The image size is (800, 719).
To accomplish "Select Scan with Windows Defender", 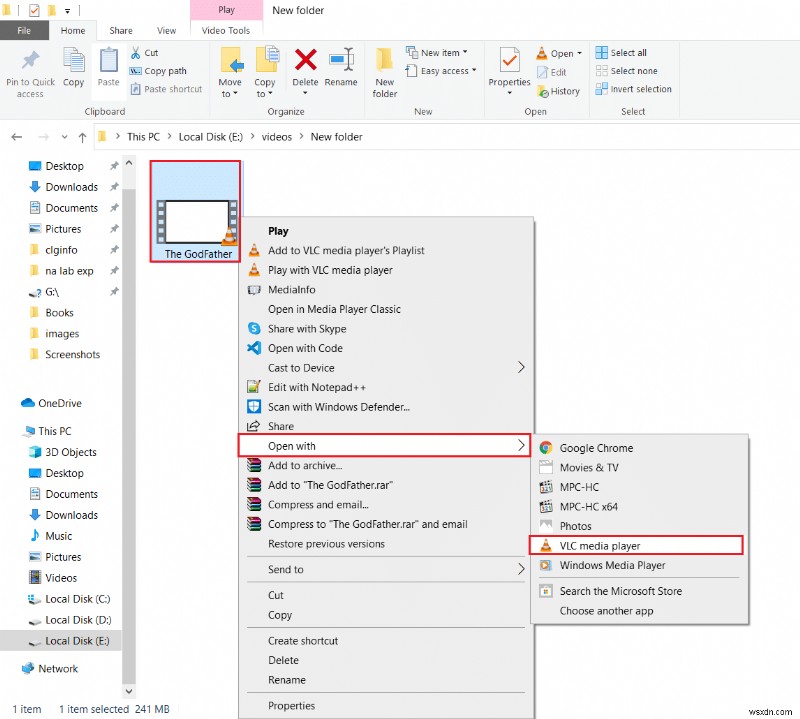I will tap(386, 407).
